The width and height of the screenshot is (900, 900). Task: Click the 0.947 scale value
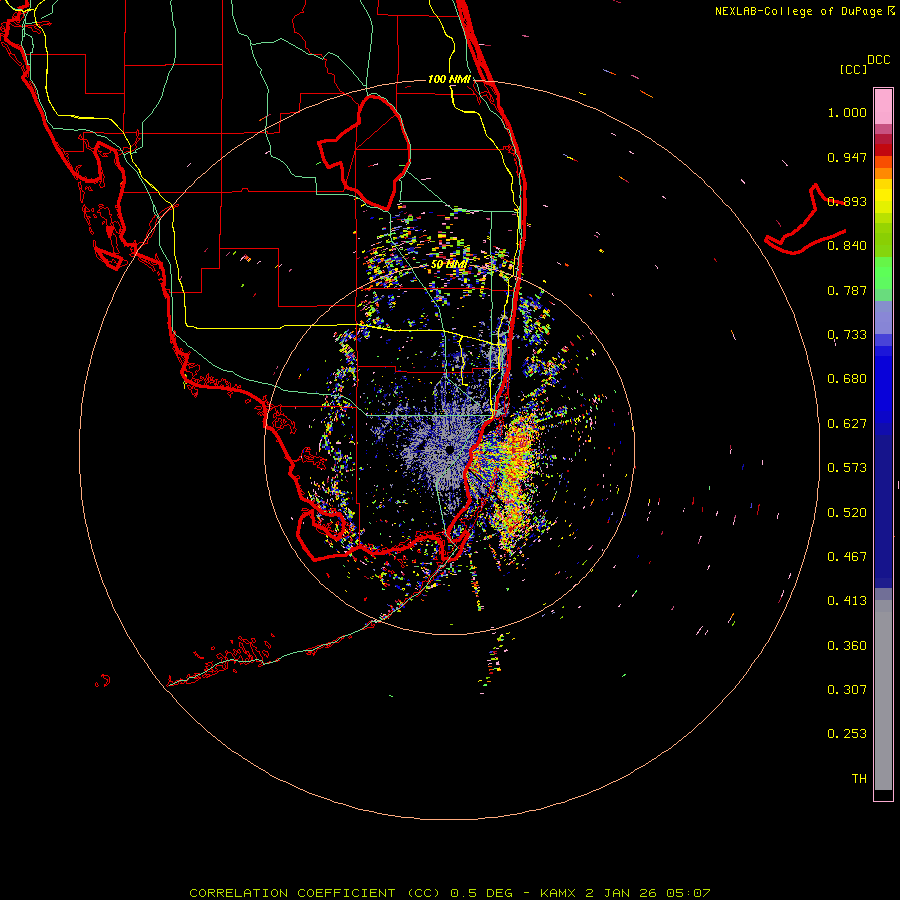coord(847,157)
